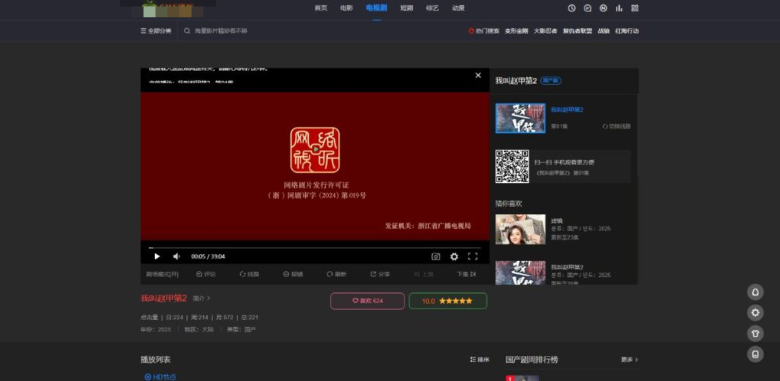Go to next episode 下集
This screenshot has width=780, height=381.
[467, 274]
